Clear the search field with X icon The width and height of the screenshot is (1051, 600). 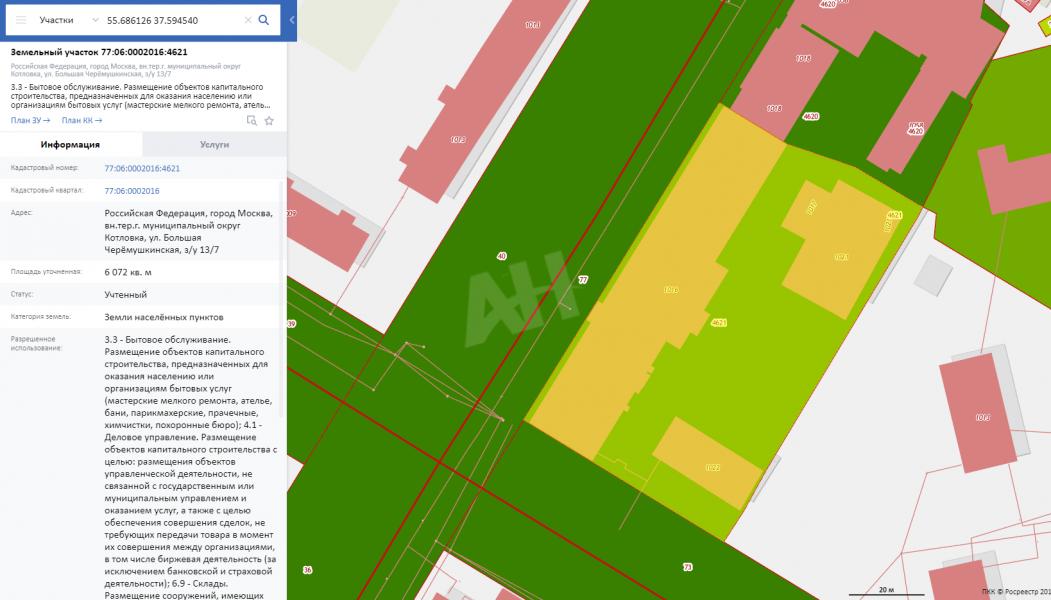click(x=247, y=20)
